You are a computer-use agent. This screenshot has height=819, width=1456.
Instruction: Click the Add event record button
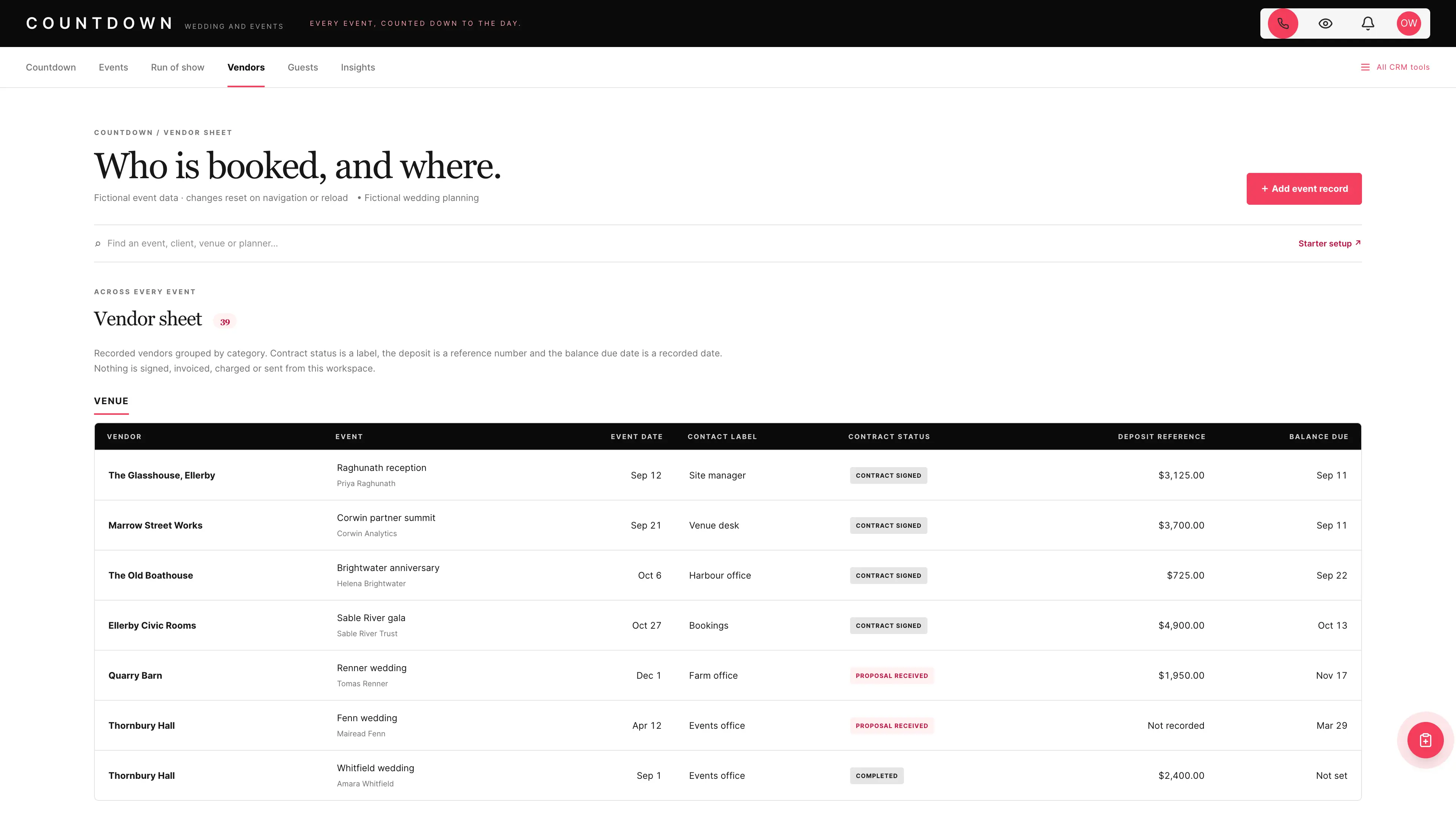point(1304,189)
